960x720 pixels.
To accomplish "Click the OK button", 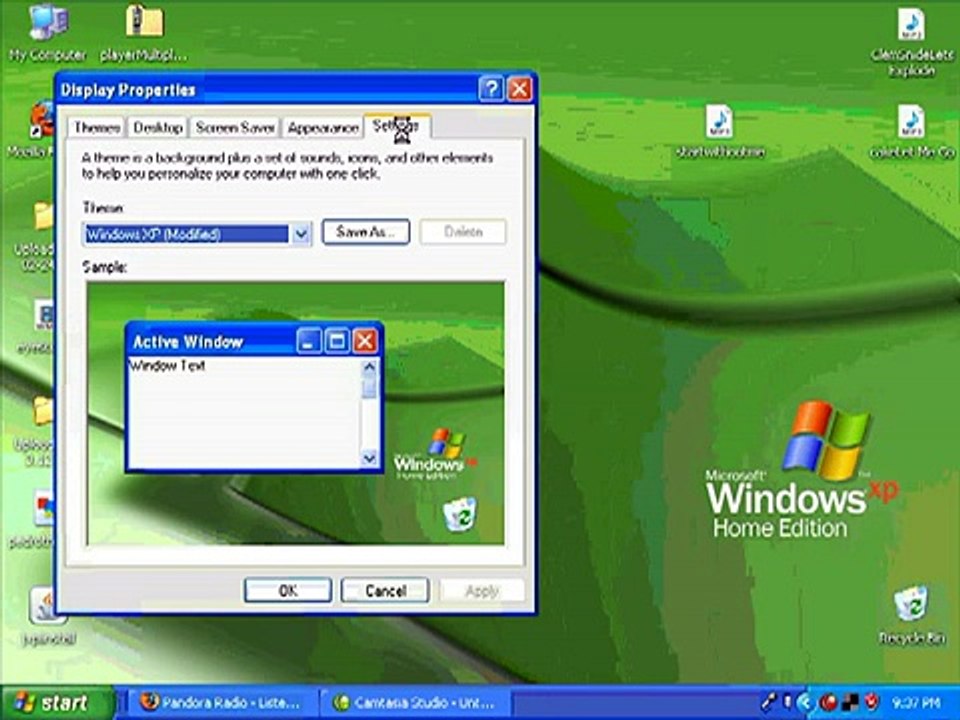I will click(x=288, y=590).
